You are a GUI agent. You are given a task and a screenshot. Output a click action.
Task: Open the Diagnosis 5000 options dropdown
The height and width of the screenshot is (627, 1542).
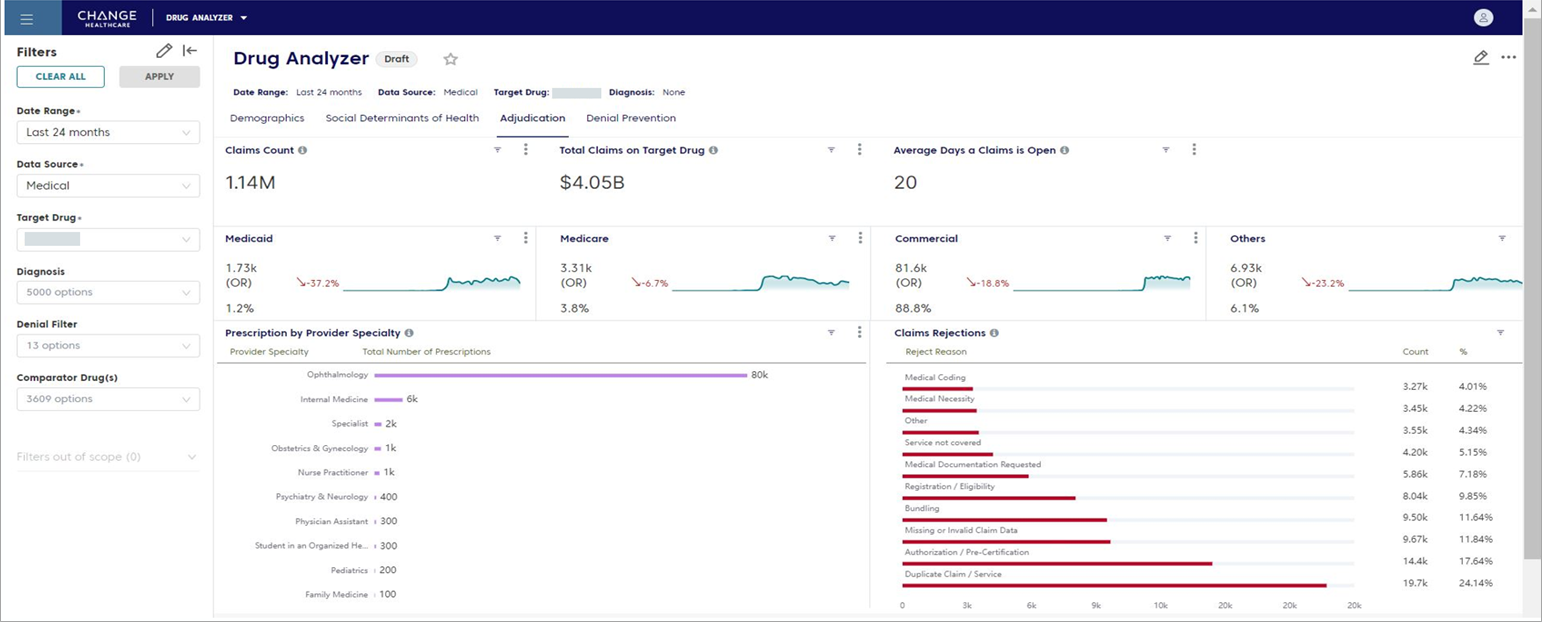(108, 292)
